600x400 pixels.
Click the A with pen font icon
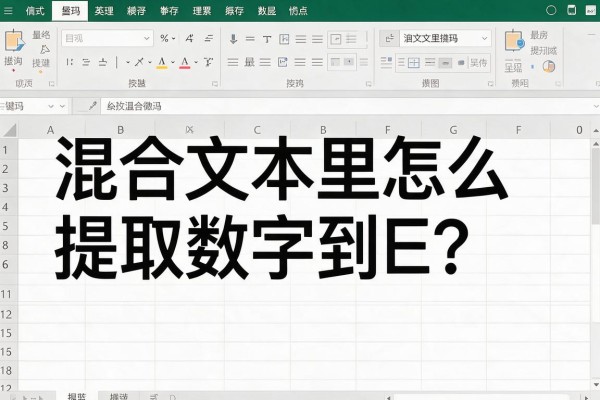[189, 38]
